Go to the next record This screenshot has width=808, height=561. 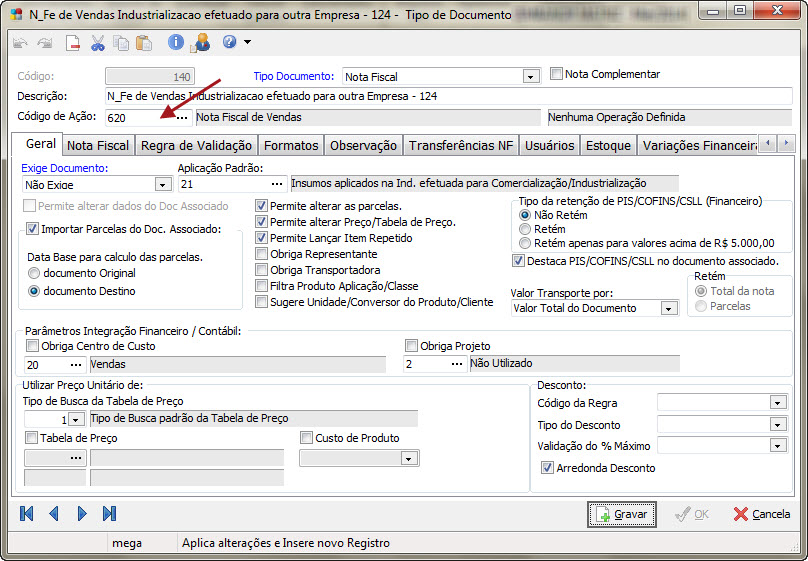point(82,513)
